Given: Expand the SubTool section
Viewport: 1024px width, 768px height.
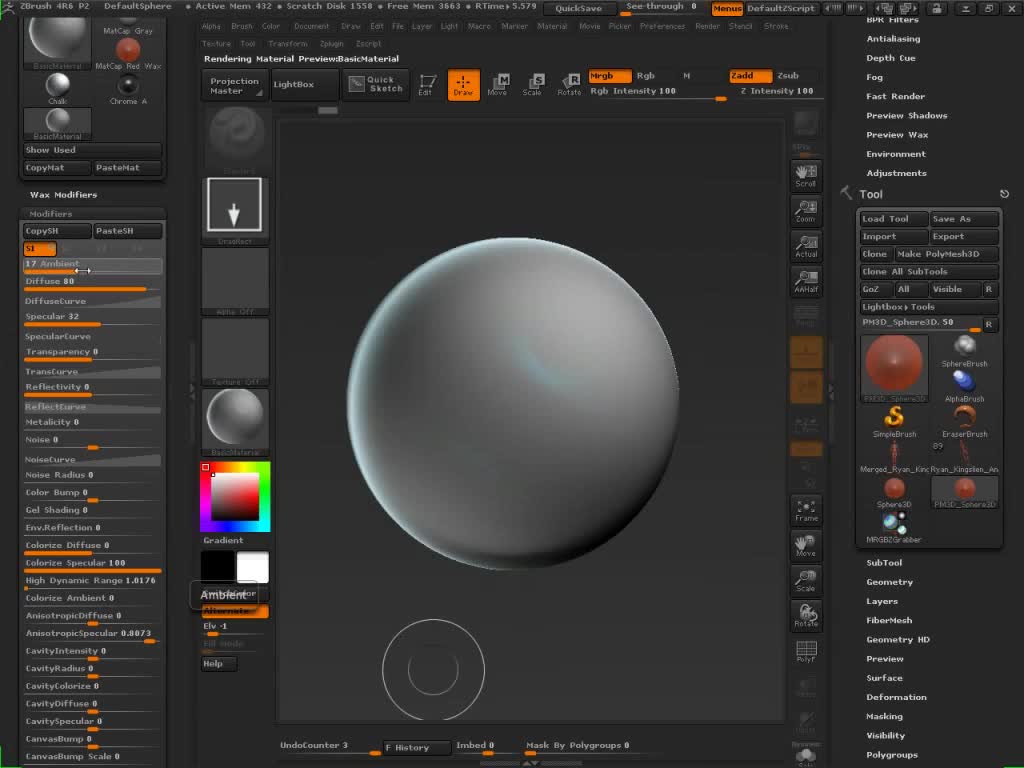Looking at the screenshot, I should point(884,563).
